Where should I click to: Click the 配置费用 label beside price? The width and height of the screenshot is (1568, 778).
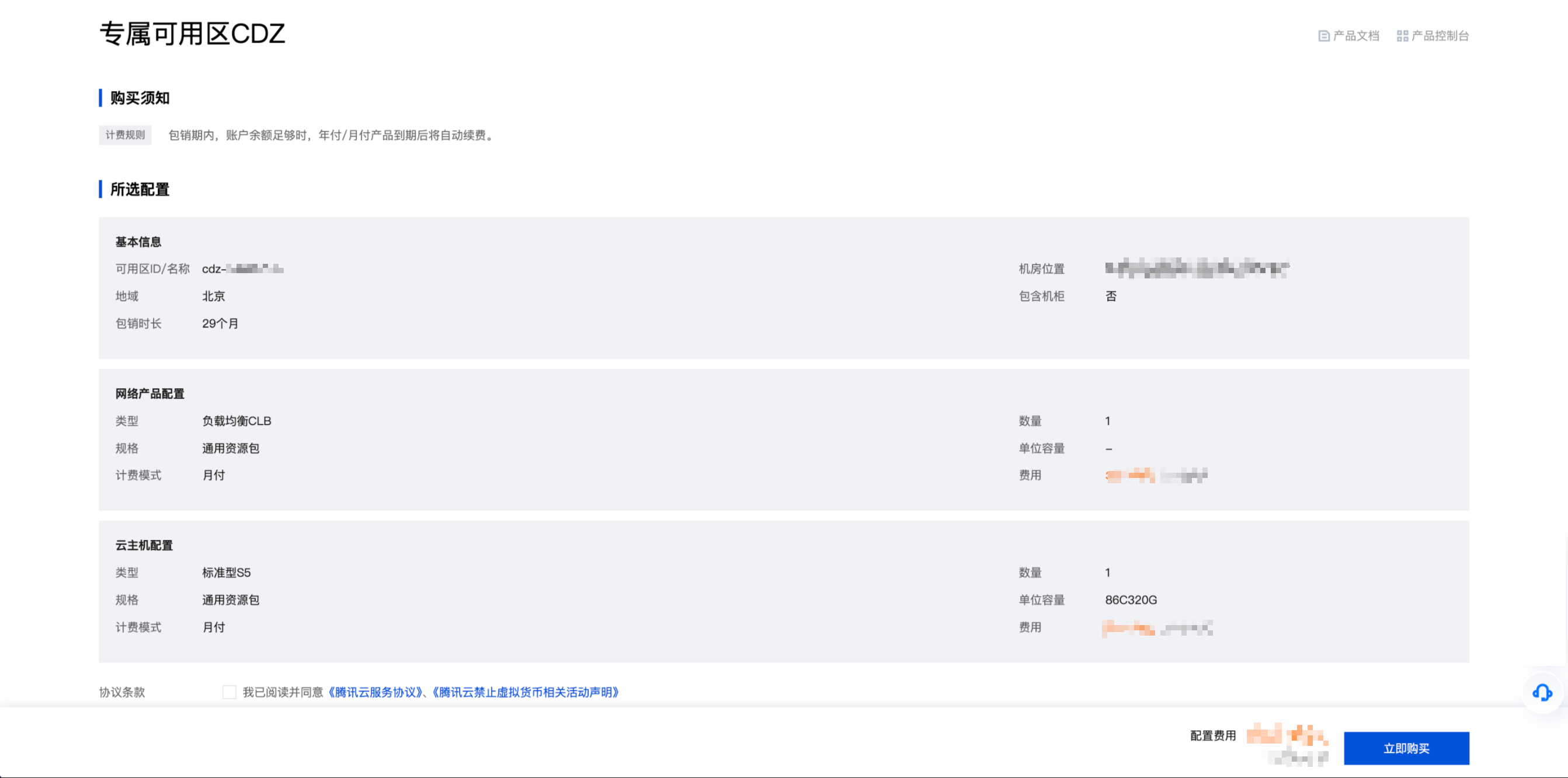[1212, 735]
